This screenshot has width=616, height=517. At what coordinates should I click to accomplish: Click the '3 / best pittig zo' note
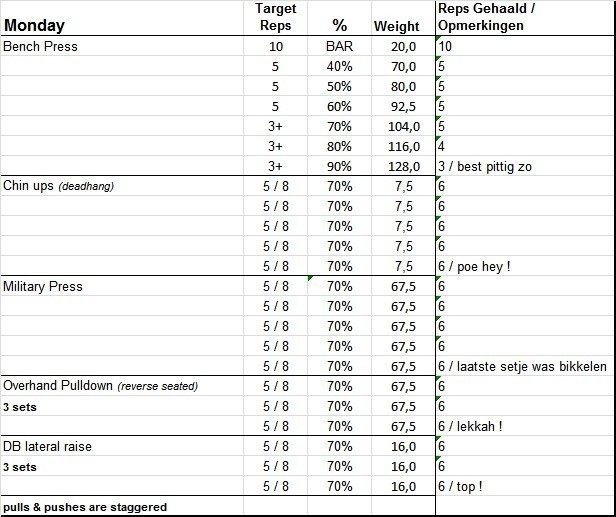[x=487, y=166]
